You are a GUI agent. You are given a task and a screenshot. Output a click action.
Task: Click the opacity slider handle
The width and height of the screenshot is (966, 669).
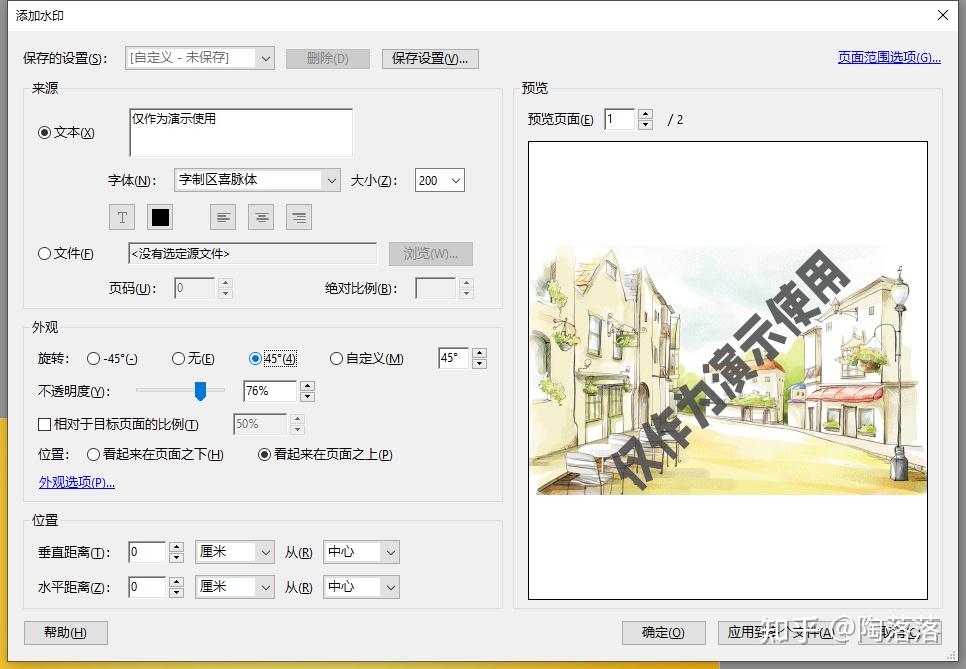coord(200,391)
